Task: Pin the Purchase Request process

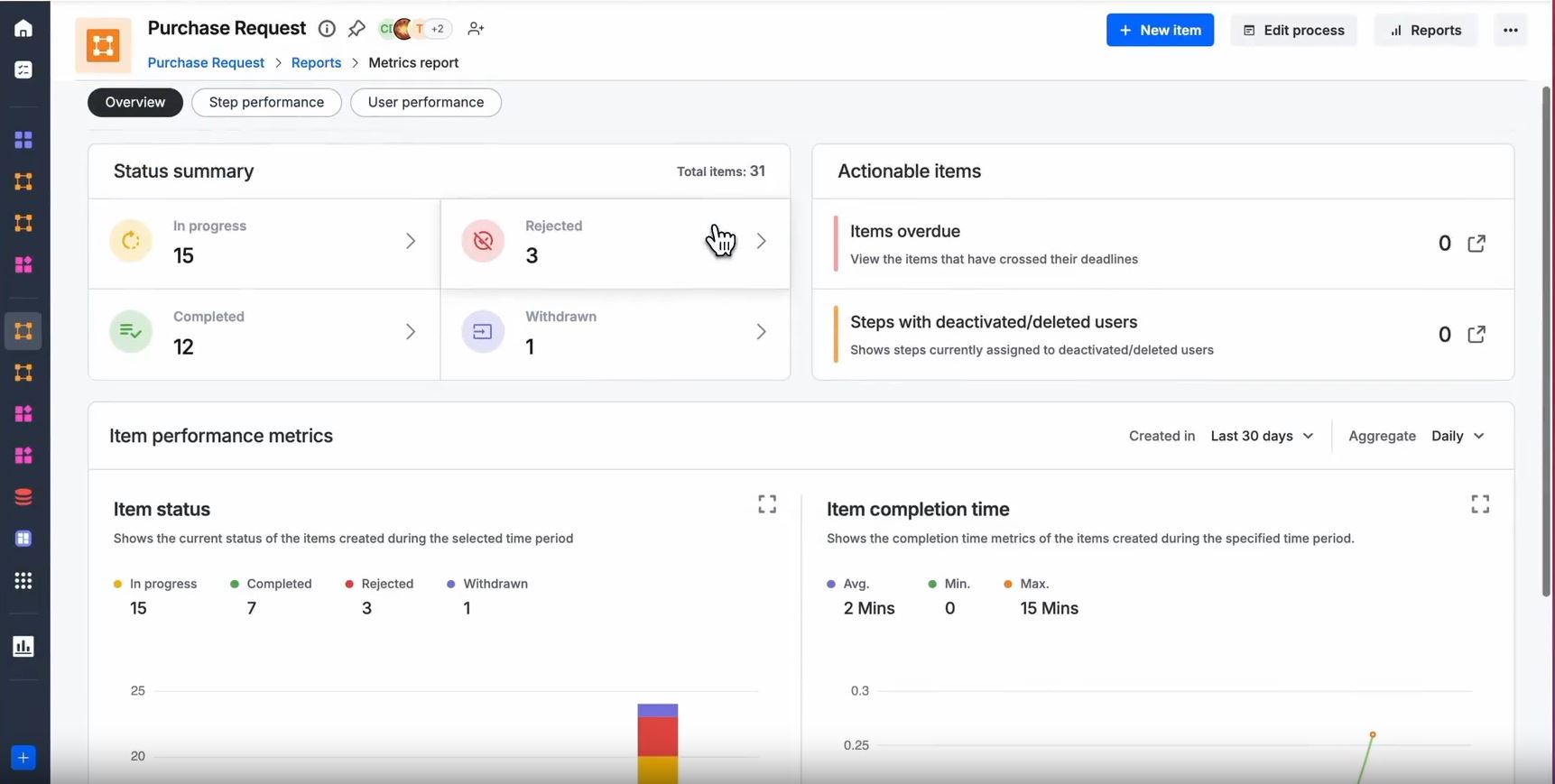Action: [356, 29]
